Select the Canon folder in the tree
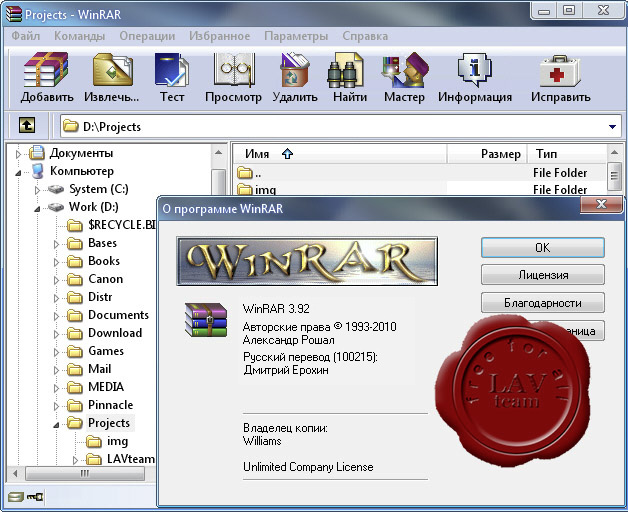 coord(105,279)
